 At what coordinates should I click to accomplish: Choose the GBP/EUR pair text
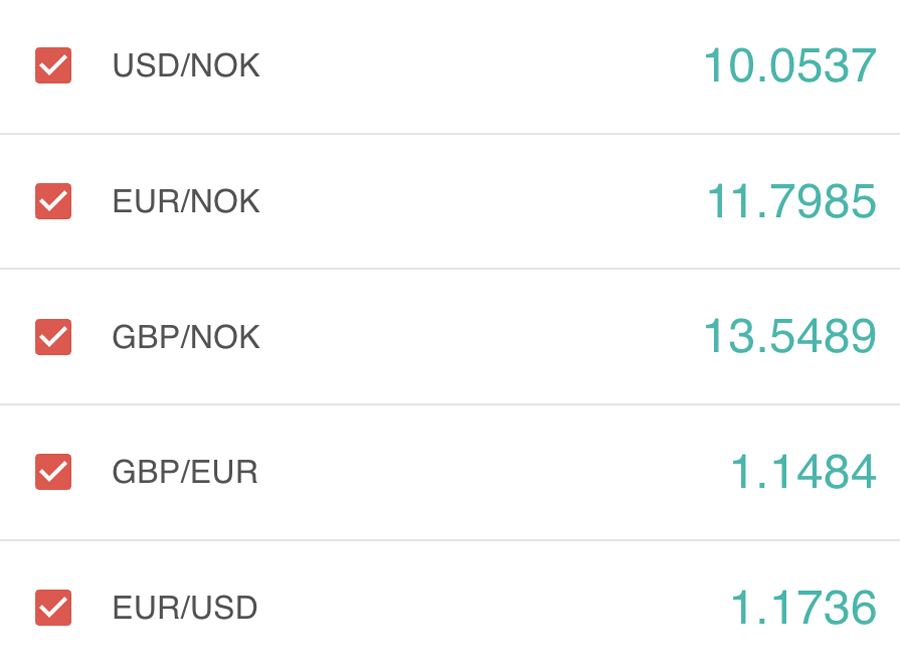click(185, 472)
